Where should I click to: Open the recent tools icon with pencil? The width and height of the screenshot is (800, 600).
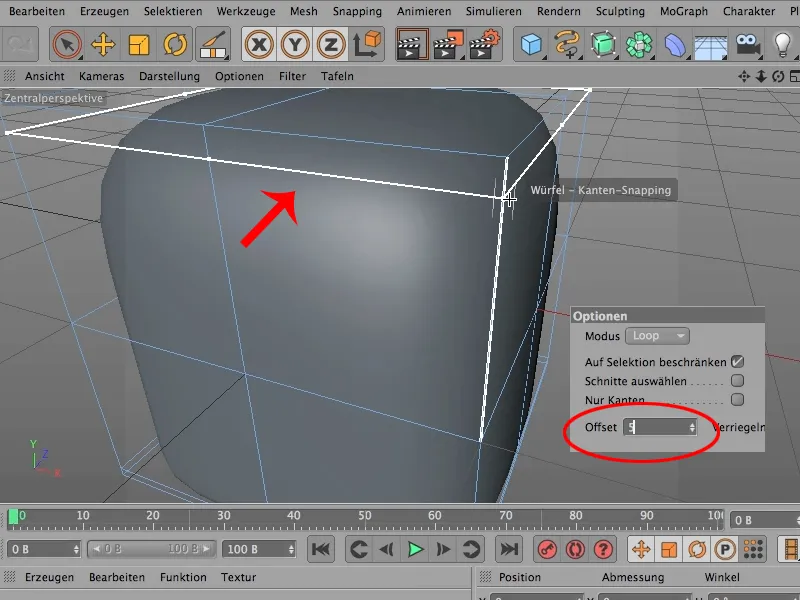click(x=213, y=44)
